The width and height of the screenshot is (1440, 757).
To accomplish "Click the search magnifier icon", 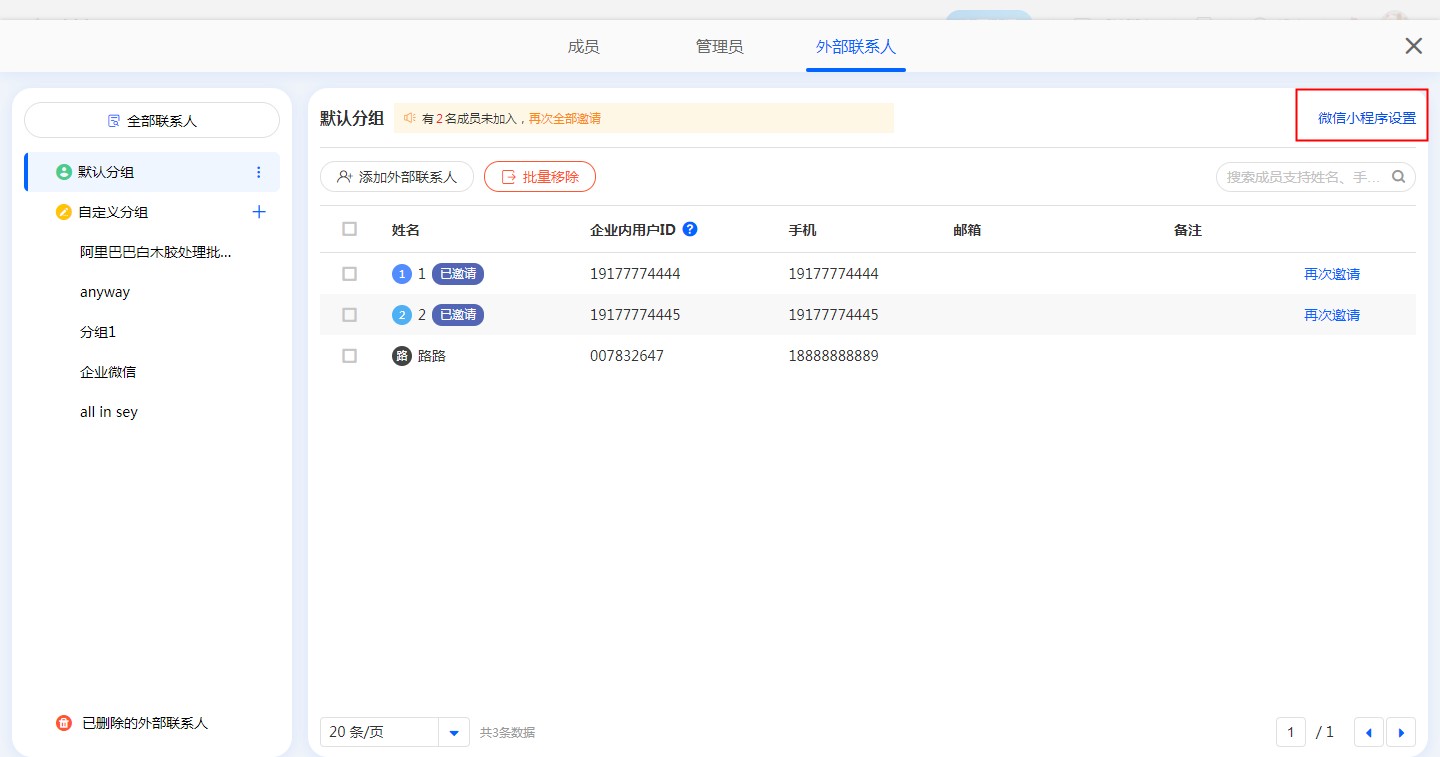I will 1399,177.
